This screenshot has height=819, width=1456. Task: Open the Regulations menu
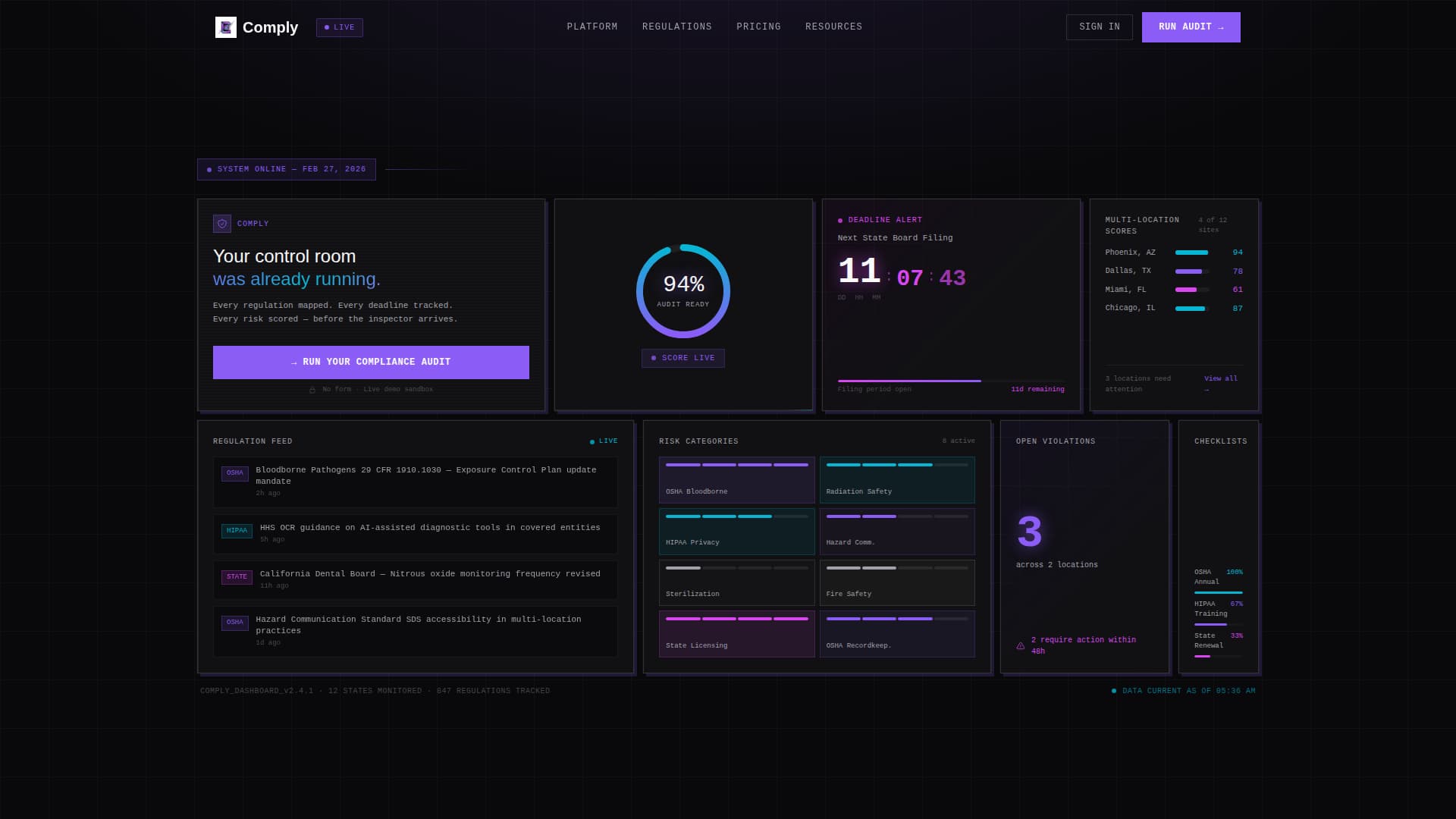click(677, 27)
